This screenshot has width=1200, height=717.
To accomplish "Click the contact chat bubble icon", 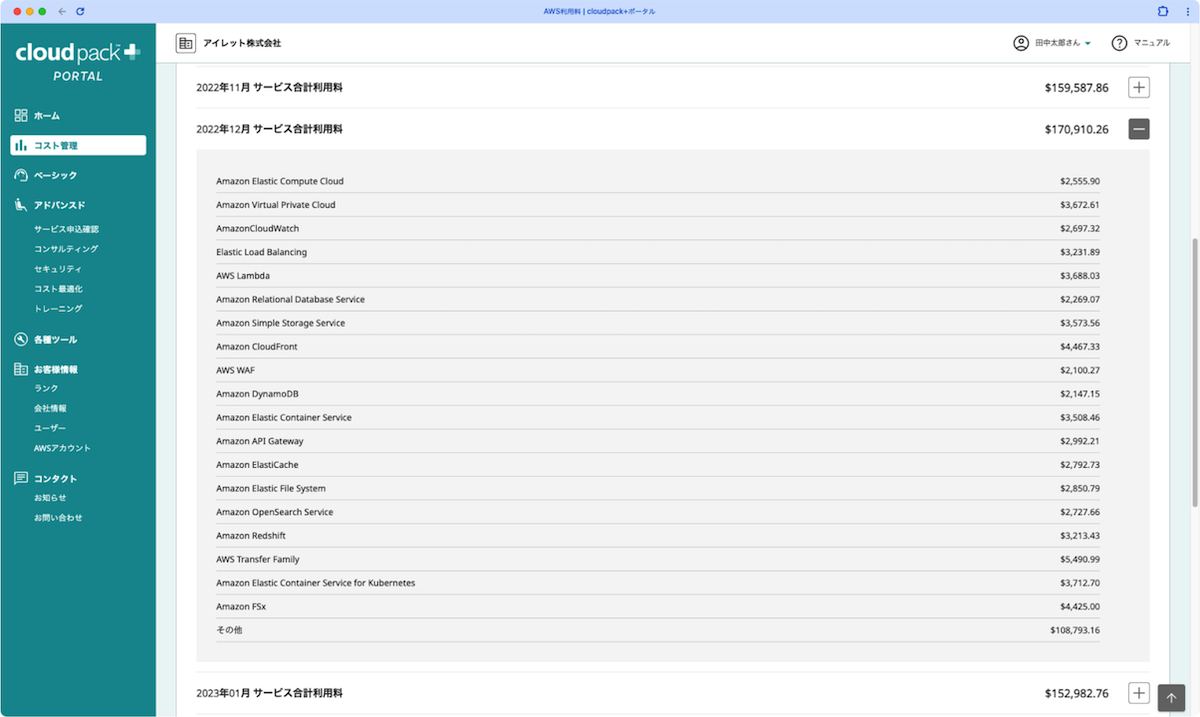I will coord(21,479).
